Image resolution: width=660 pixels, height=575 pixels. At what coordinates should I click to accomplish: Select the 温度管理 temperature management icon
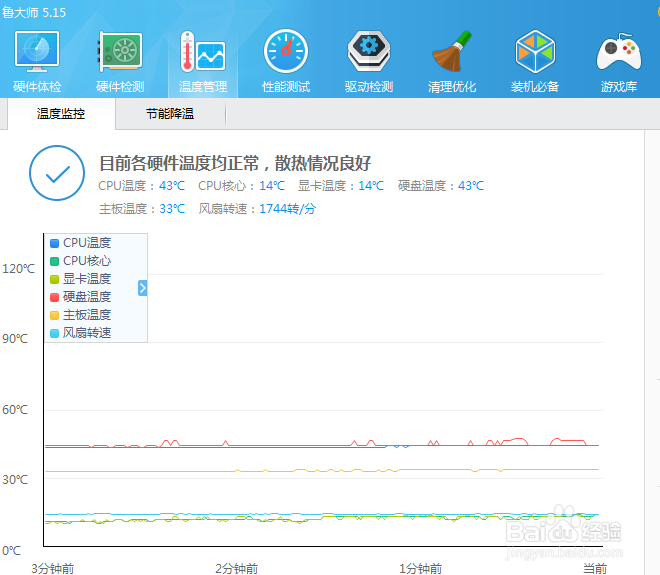point(203,61)
